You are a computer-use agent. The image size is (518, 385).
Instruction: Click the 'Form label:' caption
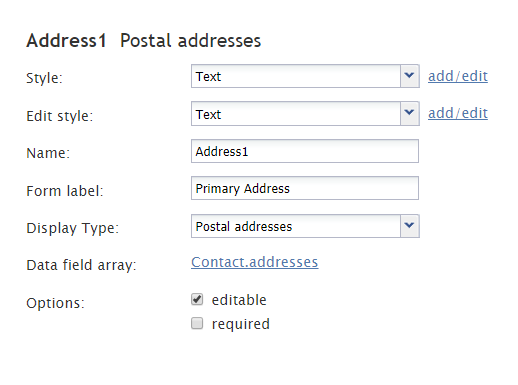pos(65,191)
